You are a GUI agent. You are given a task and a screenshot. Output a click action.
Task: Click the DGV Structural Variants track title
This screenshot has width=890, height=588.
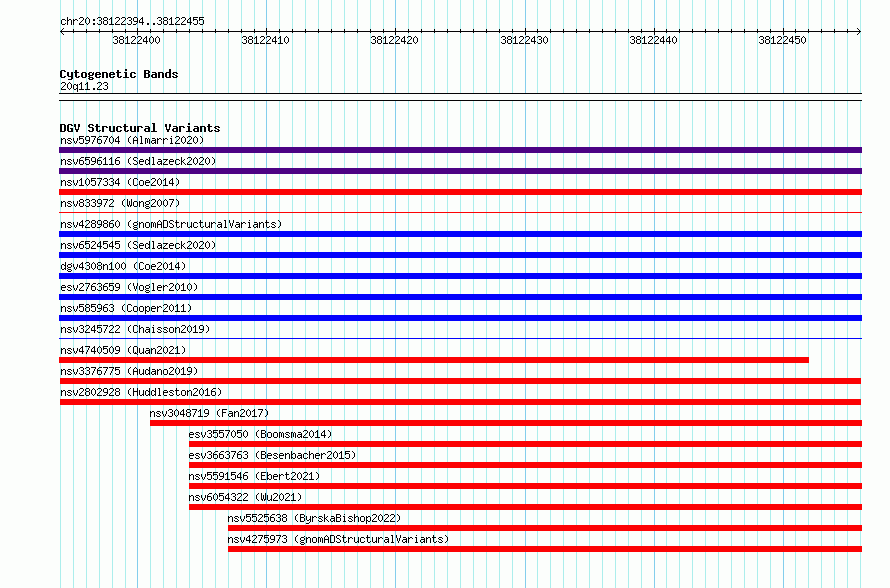pyautogui.click(x=140, y=128)
